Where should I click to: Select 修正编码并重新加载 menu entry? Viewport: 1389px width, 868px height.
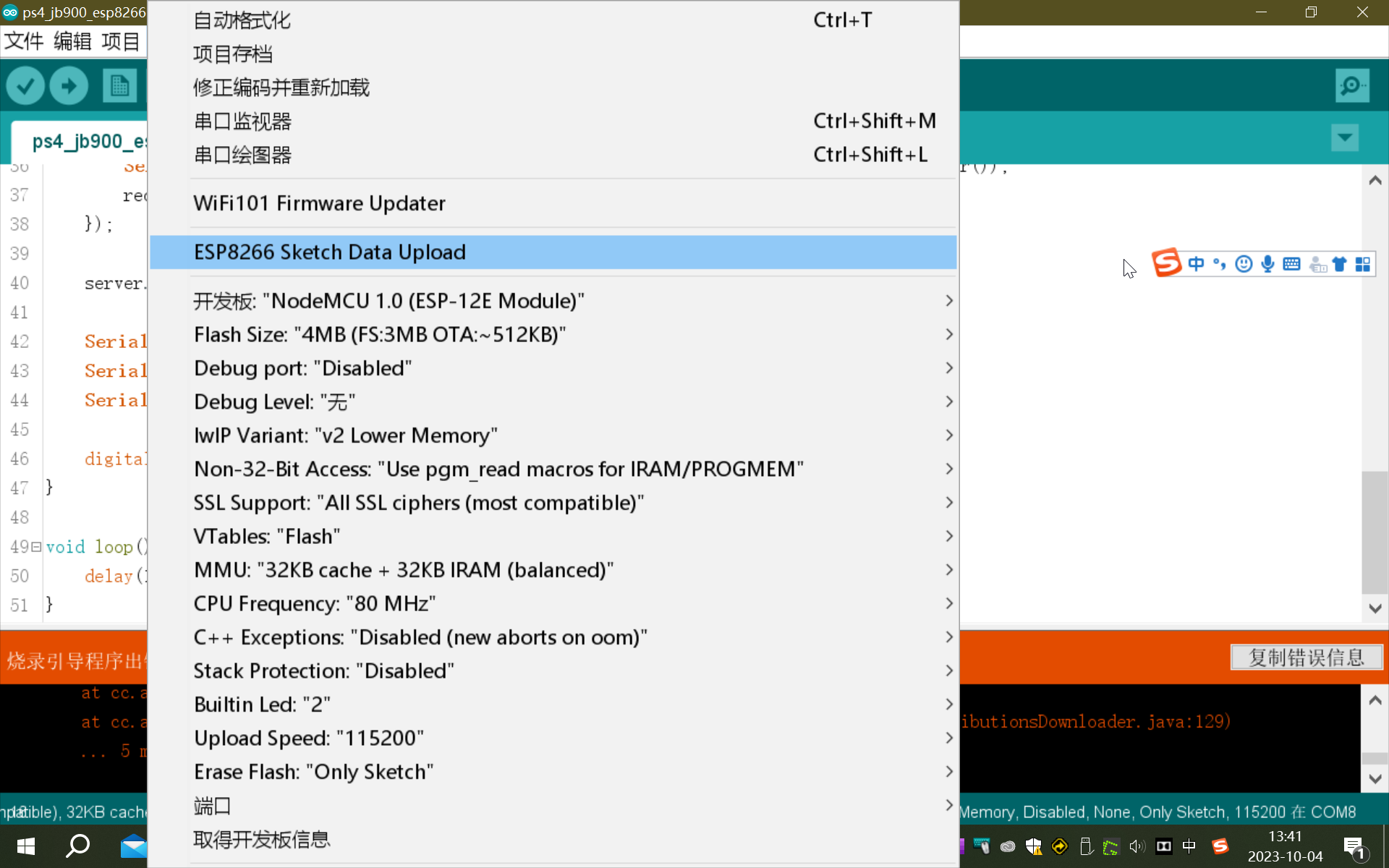point(553,88)
